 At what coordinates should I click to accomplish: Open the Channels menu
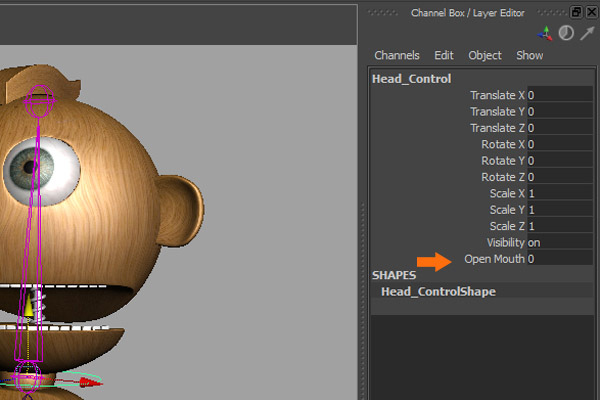pos(397,56)
